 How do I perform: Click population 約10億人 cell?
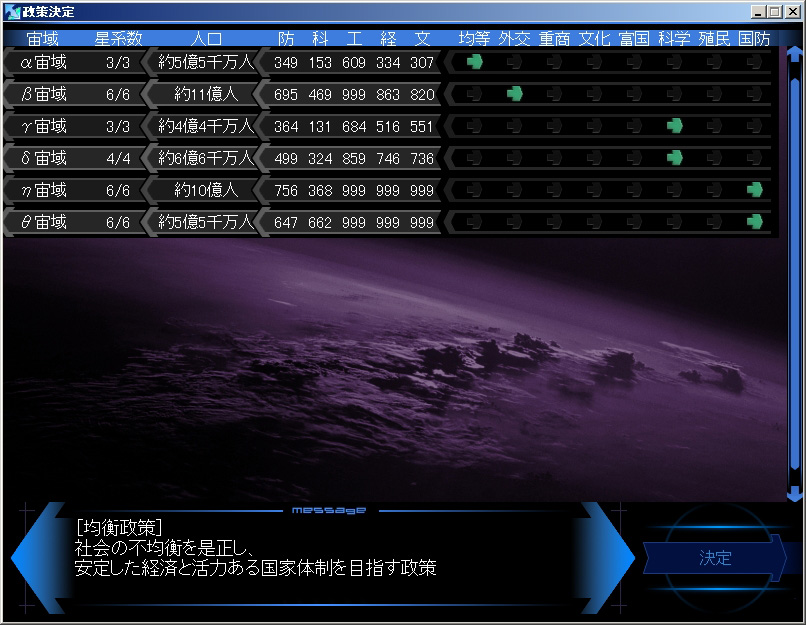[x=206, y=190]
